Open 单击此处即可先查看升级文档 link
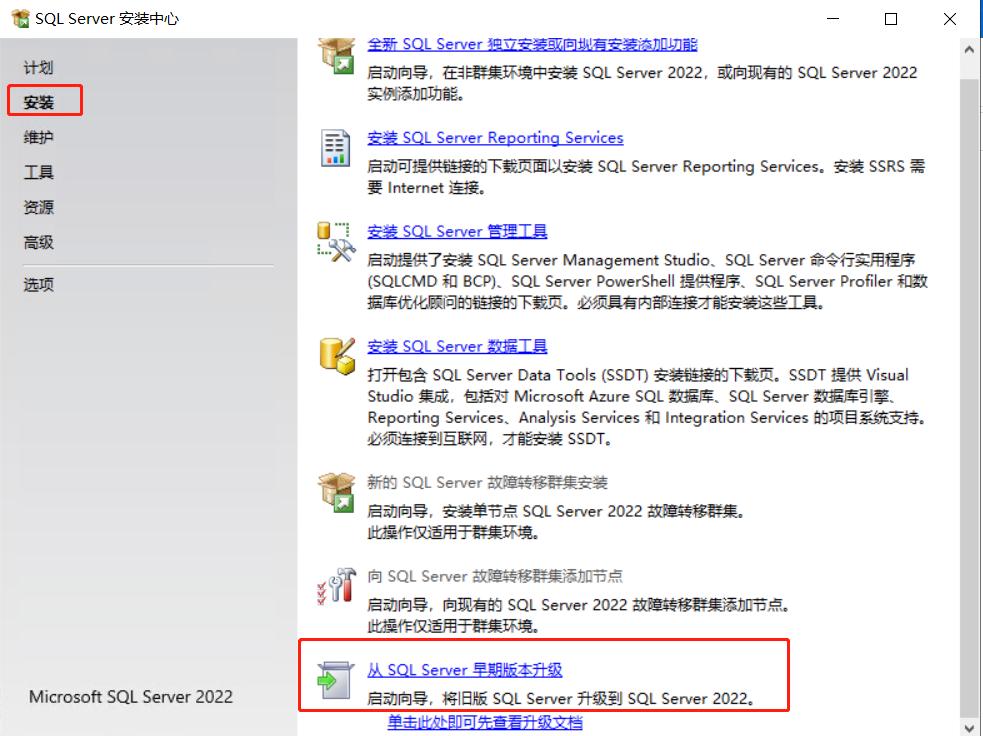 (x=485, y=722)
